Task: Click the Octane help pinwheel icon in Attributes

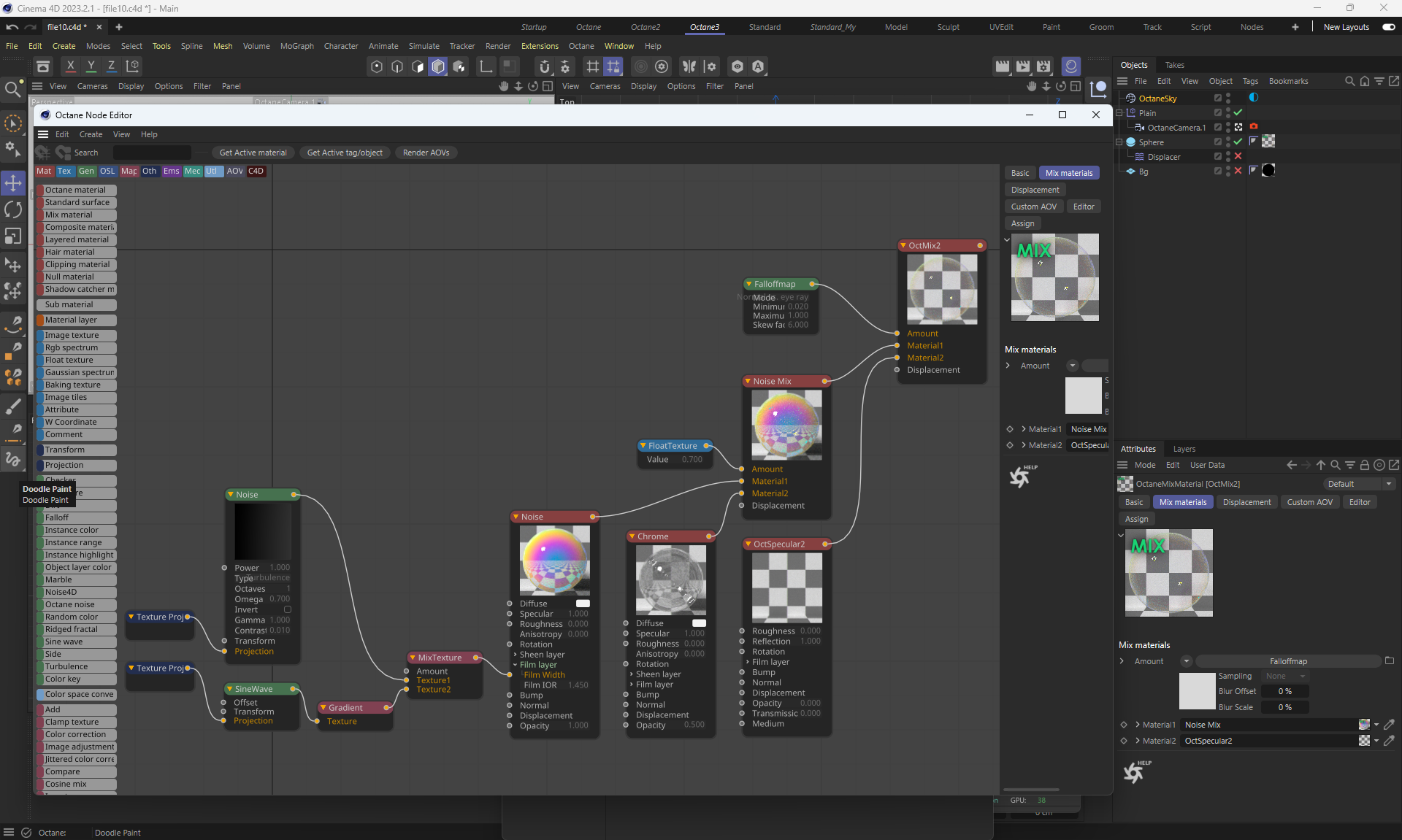Action: click(1135, 771)
